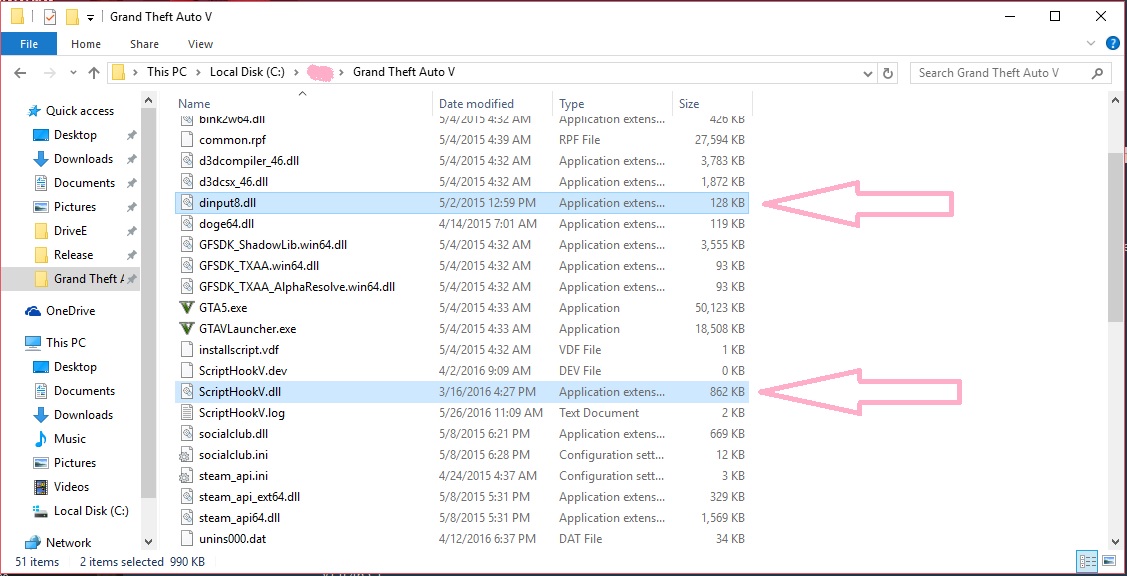Open the View ribbon tab

click(x=201, y=44)
